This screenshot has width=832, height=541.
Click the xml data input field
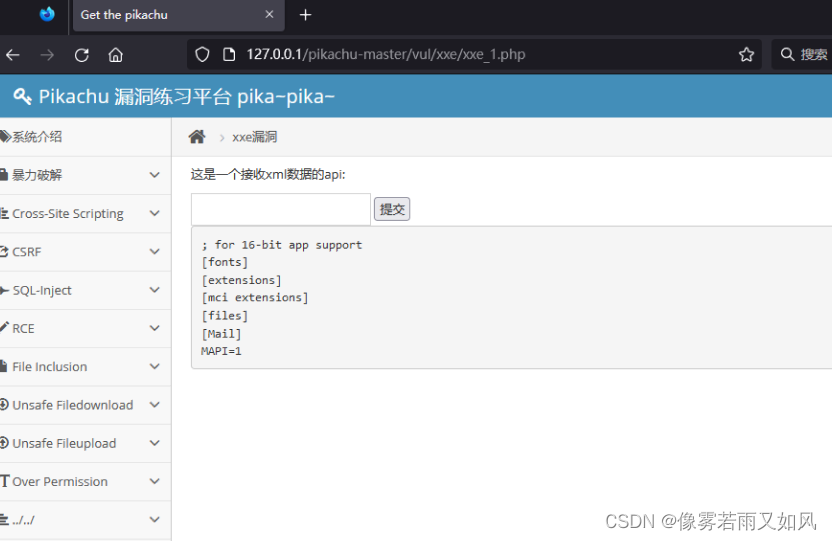tap(281, 210)
